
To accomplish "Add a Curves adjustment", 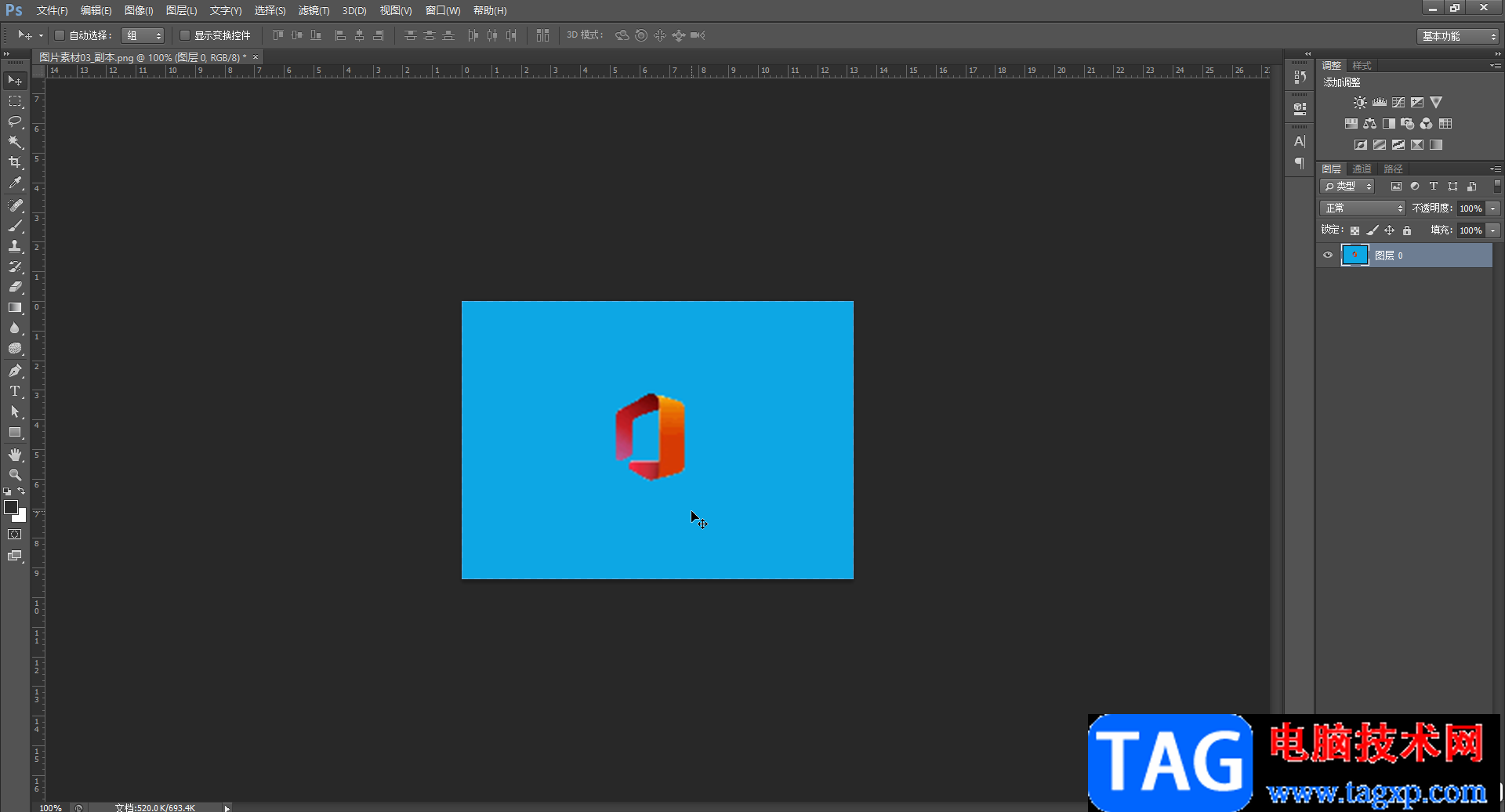I will click(1398, 103).
